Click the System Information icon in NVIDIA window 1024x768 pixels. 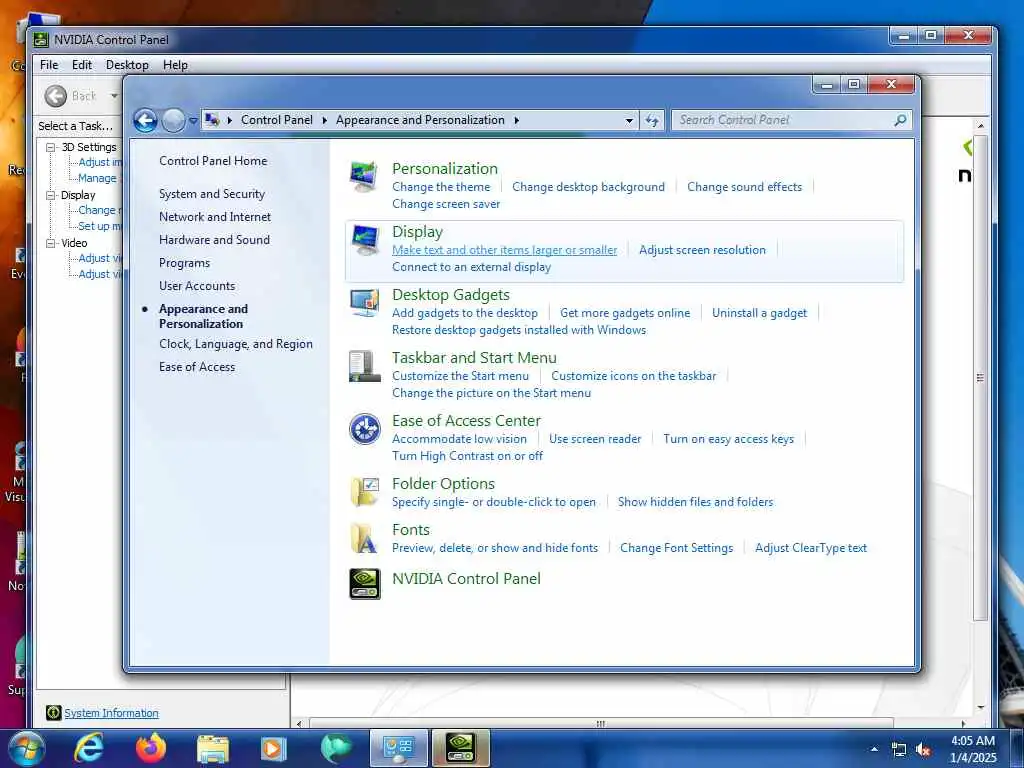tap(54, 713)
